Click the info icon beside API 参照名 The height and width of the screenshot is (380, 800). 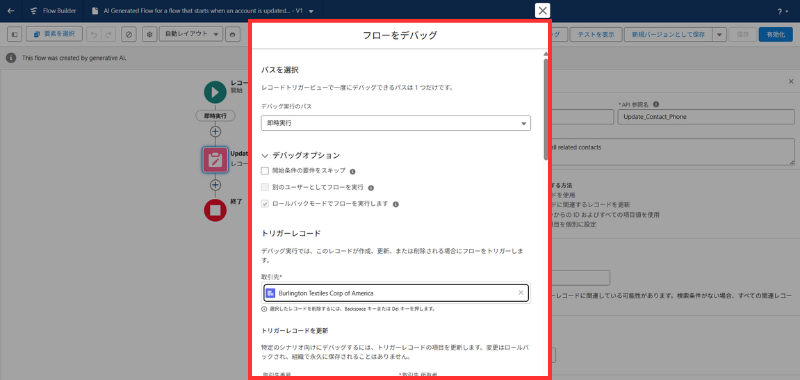pyautogui.click(x=656, y=104)
